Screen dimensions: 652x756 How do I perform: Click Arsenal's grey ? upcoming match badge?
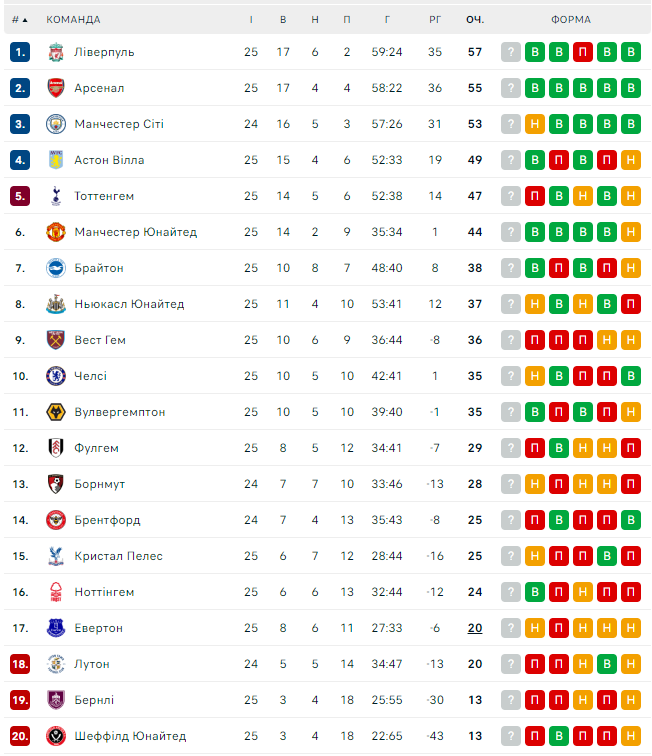tap(511, 88)
